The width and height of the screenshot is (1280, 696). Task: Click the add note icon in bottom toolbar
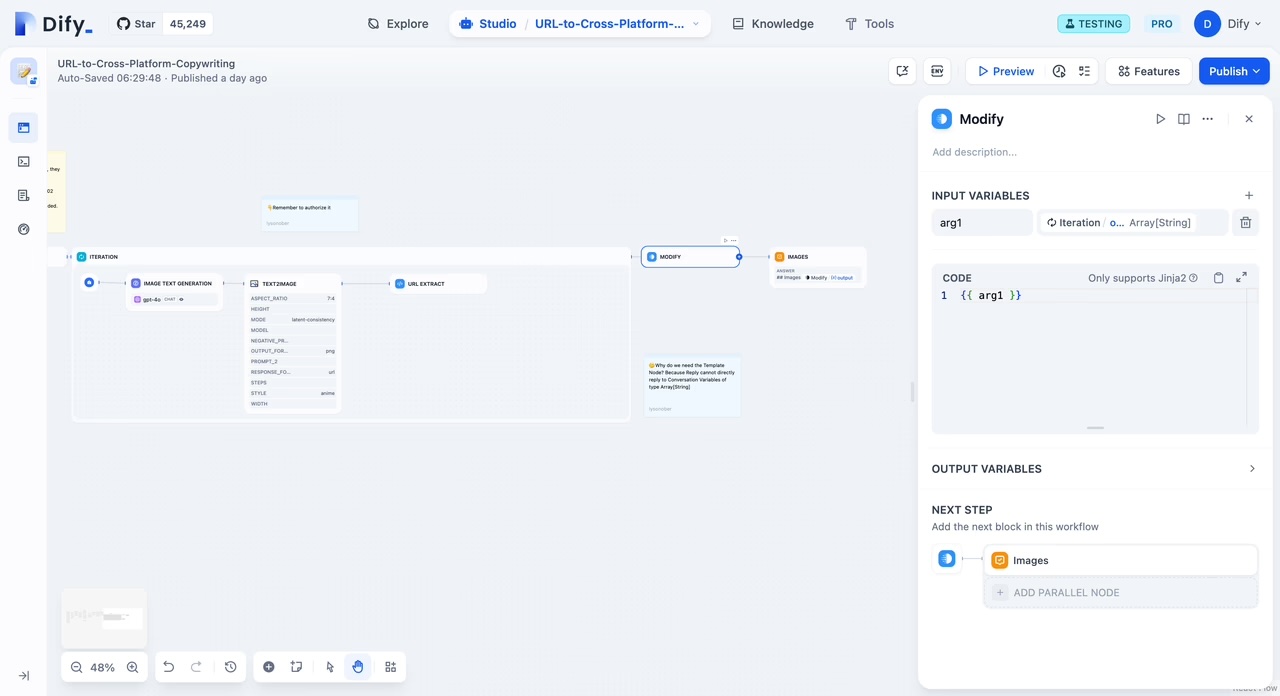tap(297, 667)
